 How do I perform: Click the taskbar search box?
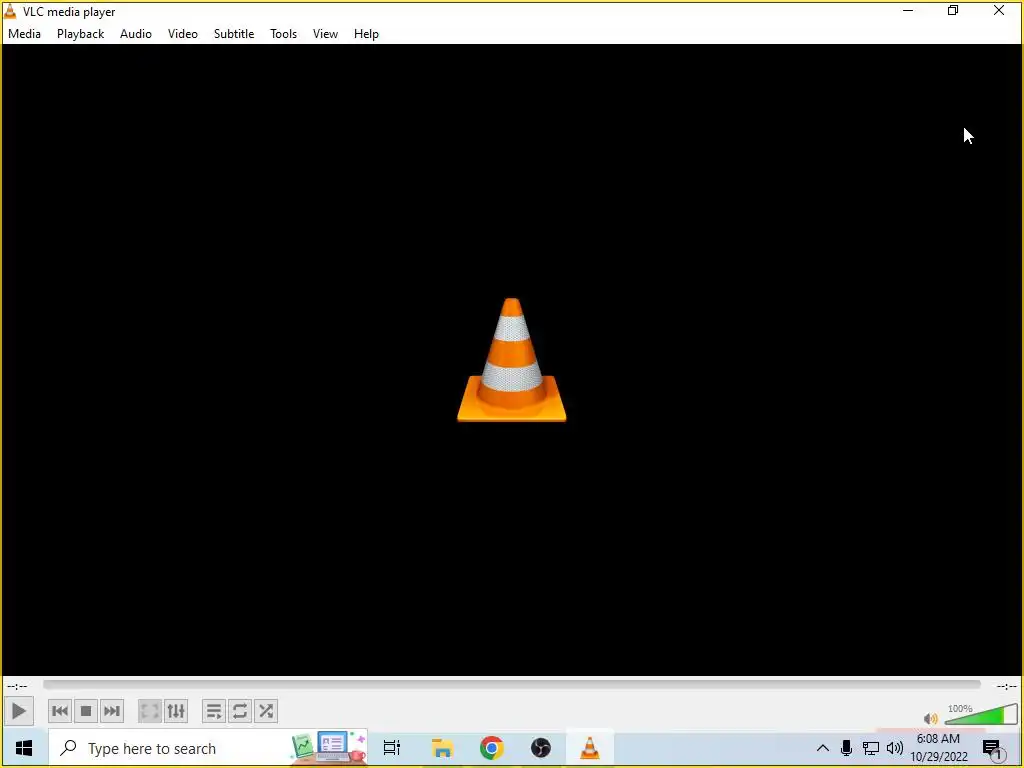(208, 748)
